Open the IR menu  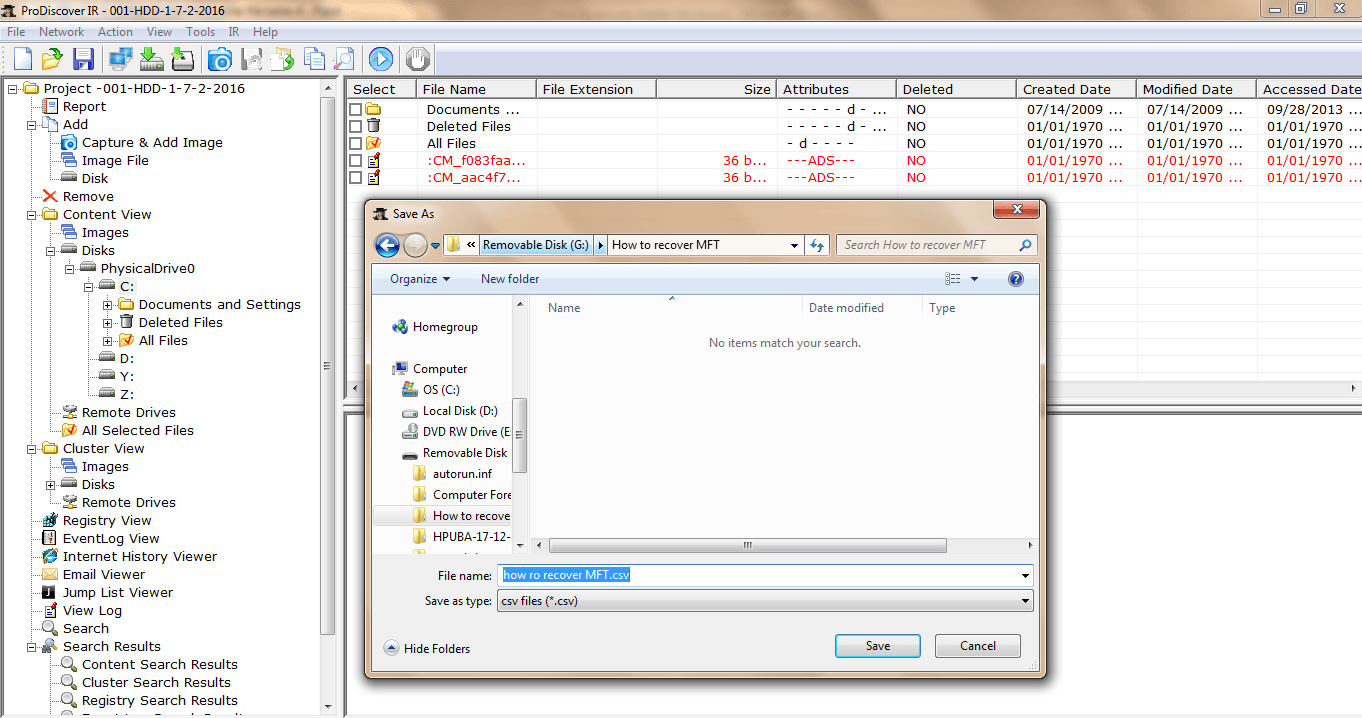point(233,32)
